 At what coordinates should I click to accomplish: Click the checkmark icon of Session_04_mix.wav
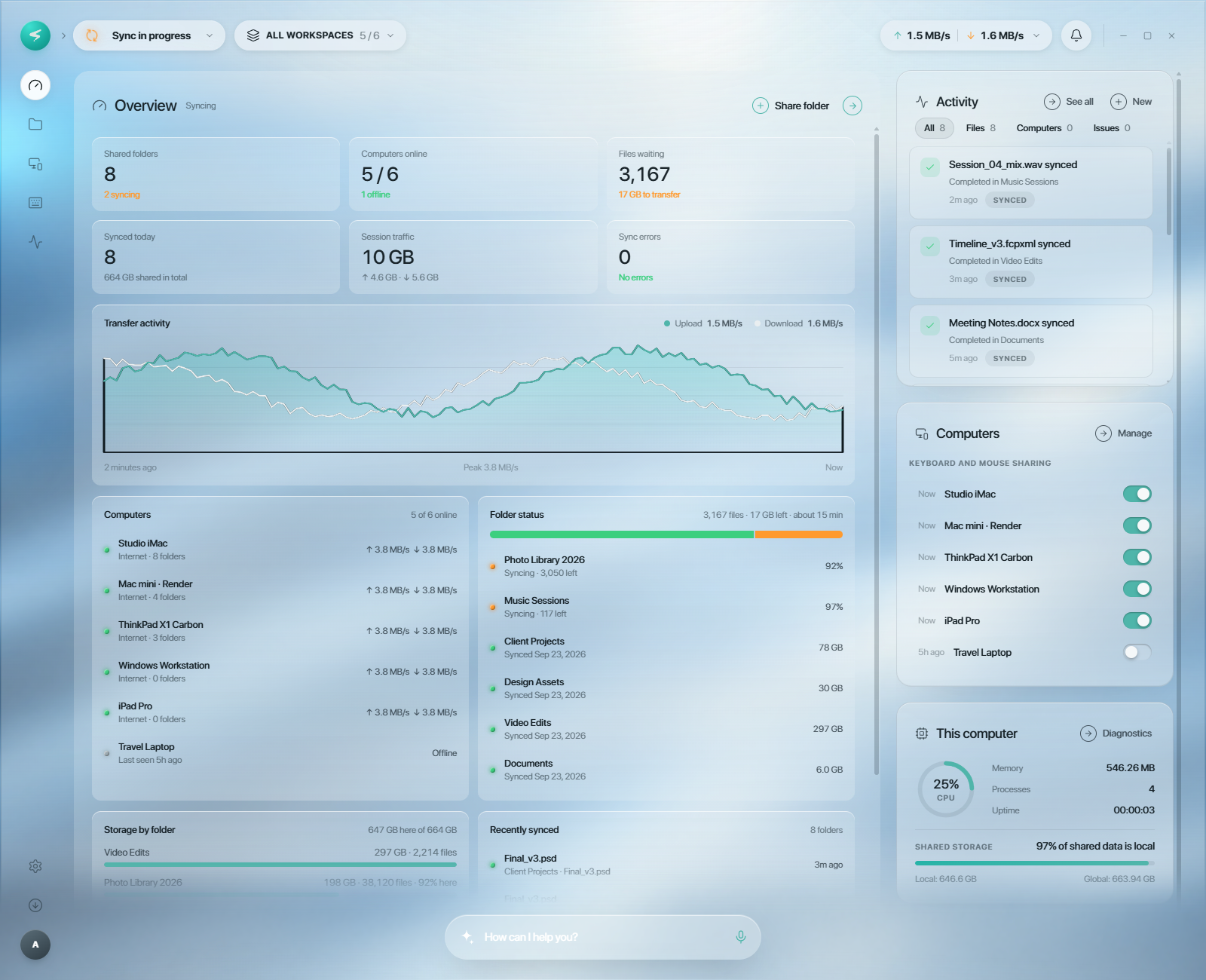[x=930, y=167]
